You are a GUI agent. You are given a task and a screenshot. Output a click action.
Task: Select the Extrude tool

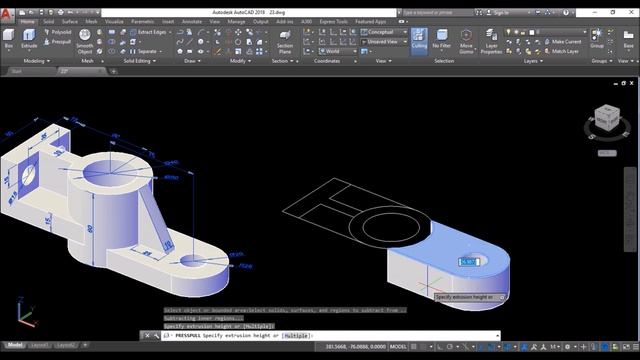[x=29, y=39]
